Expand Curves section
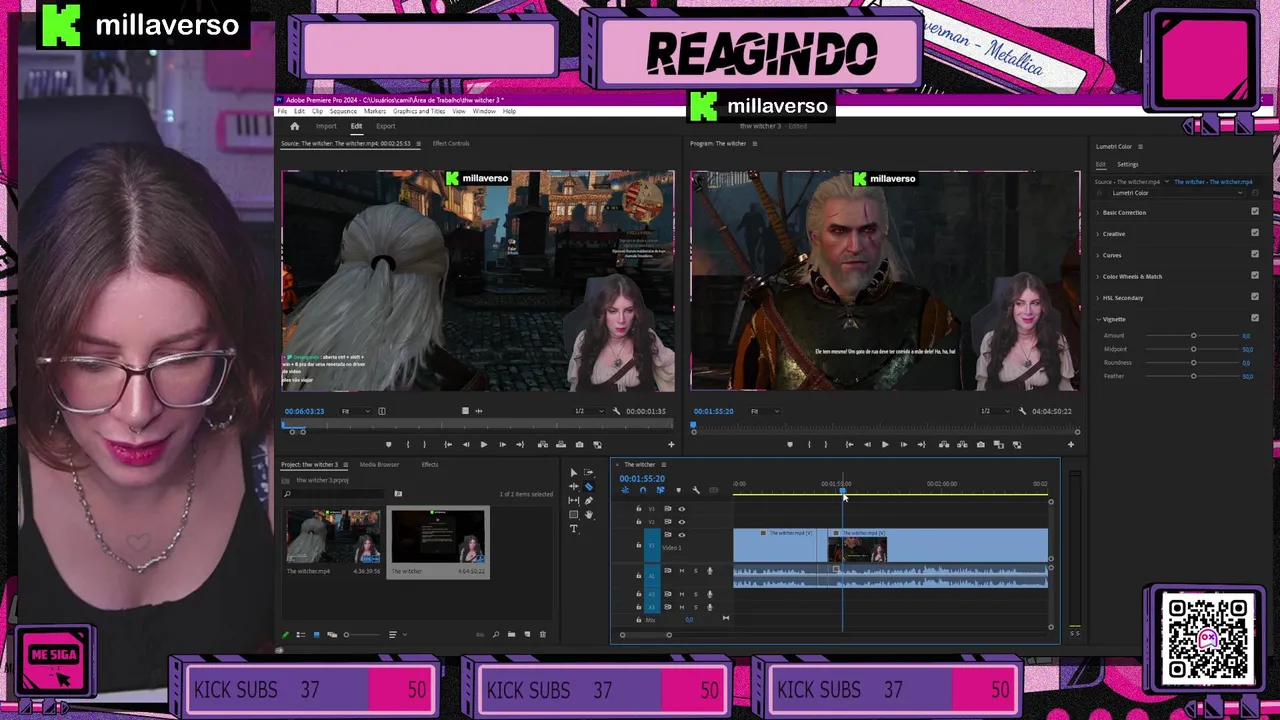 point(1098,255)
